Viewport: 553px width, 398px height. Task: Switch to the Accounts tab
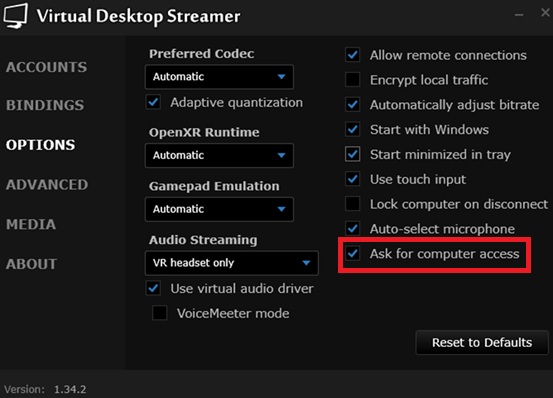(46, 67)
